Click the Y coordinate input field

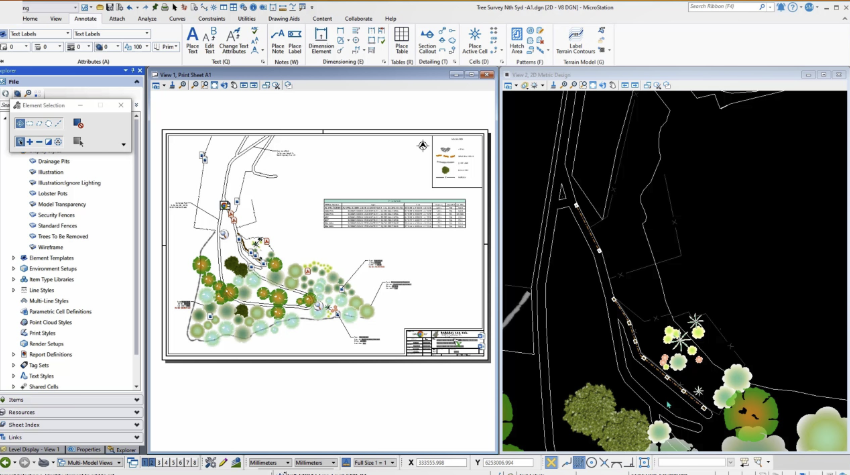[508, 463]
